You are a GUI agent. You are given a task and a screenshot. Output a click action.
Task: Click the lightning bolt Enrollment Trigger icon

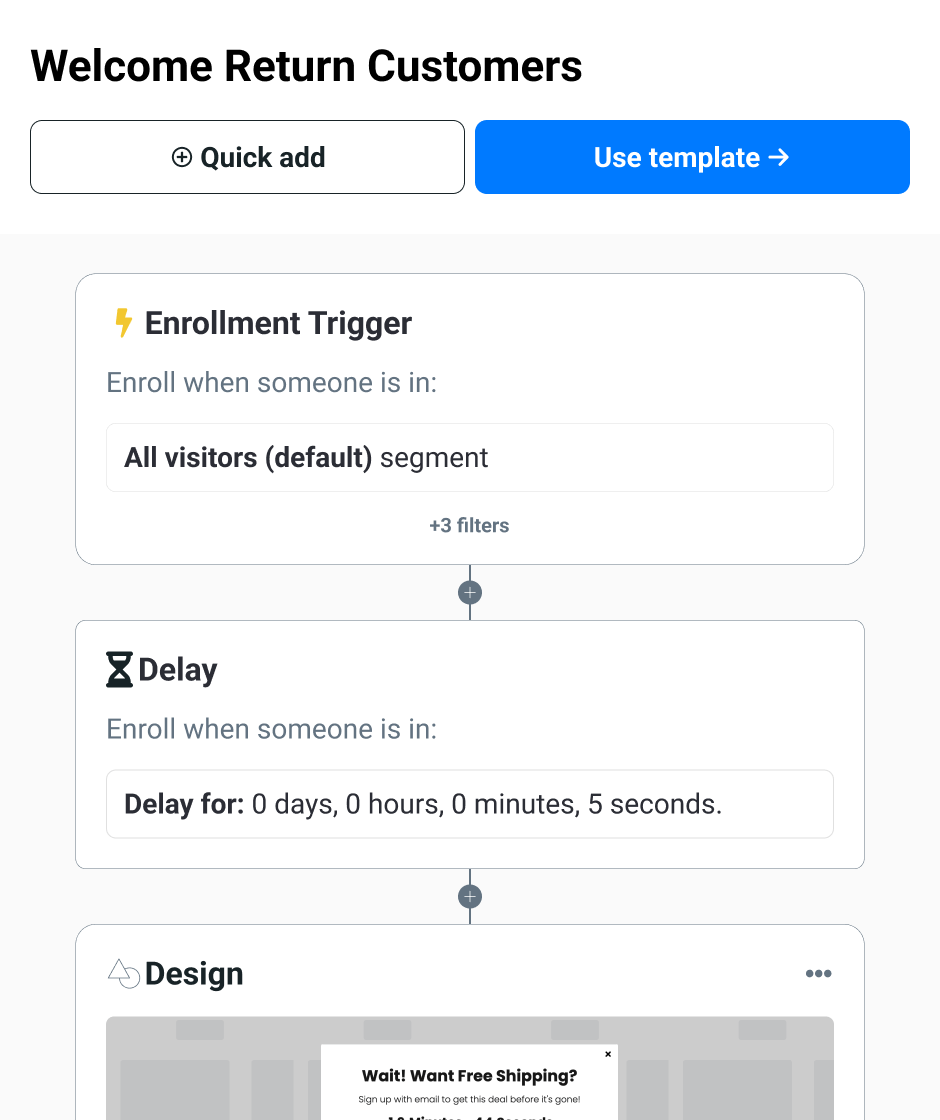123,324
